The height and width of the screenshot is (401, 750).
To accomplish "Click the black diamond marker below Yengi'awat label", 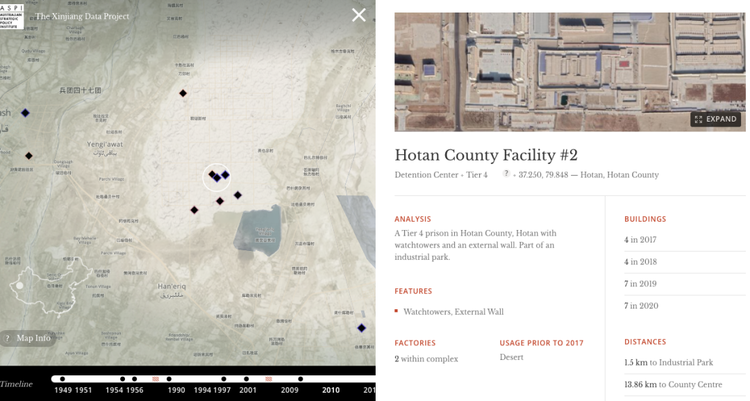I will [29, 156].
